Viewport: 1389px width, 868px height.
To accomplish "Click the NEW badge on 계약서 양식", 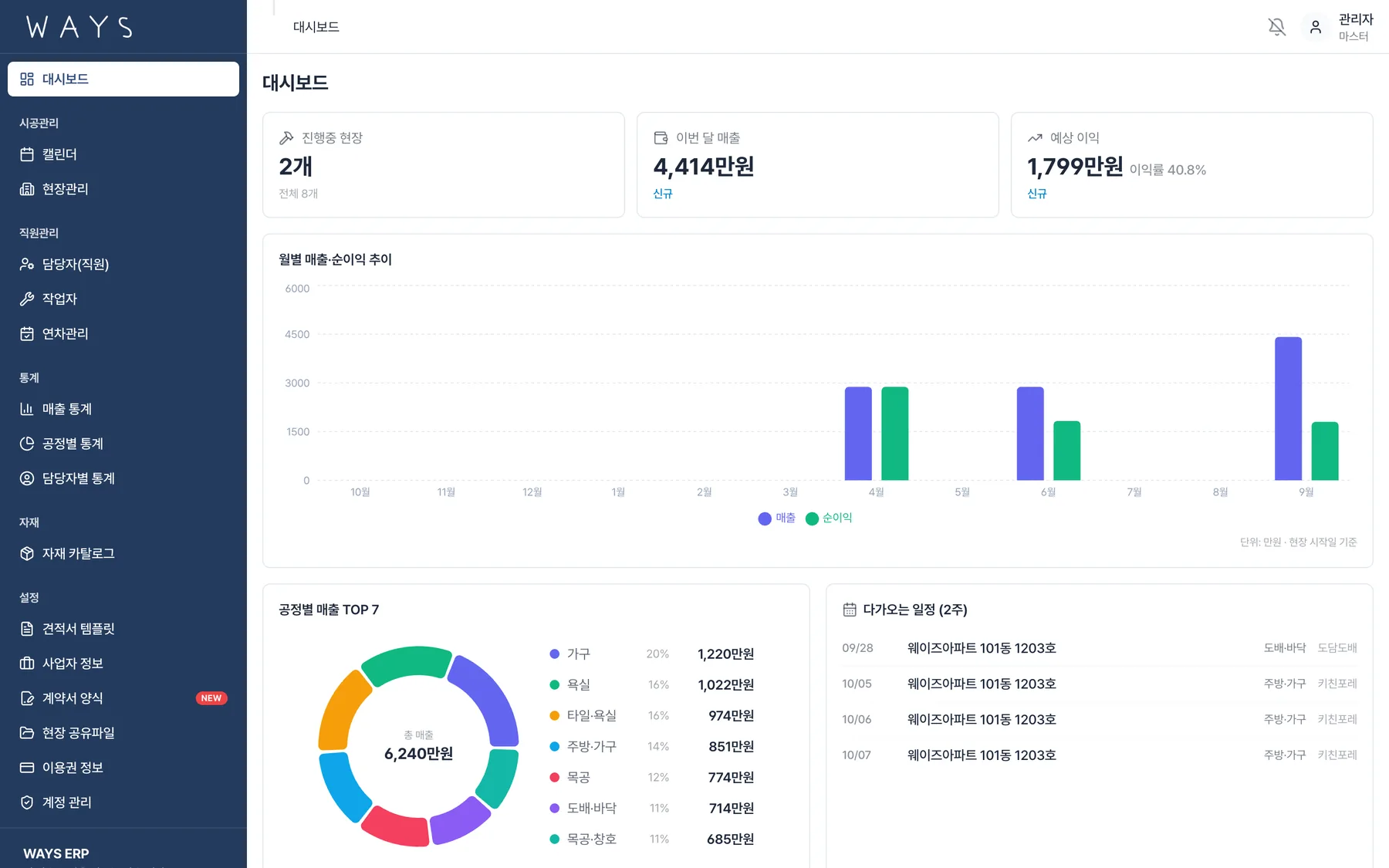I will point(211,698).
